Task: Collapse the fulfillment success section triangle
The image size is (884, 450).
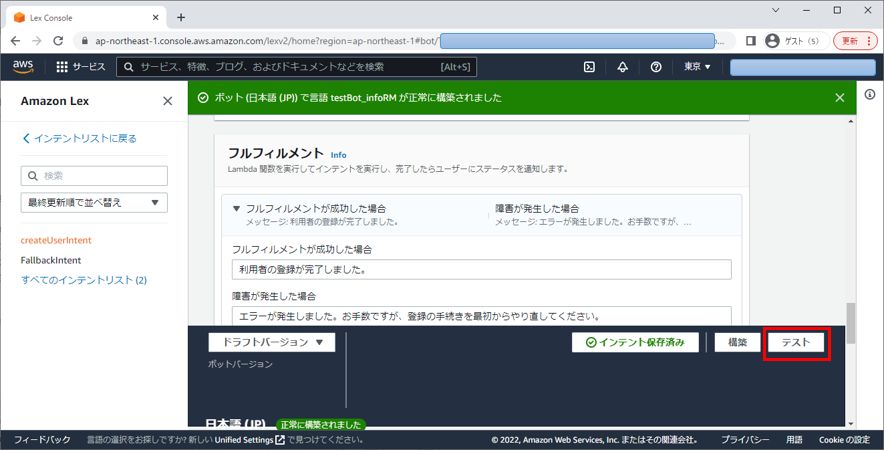Action: tap(236, 209)
